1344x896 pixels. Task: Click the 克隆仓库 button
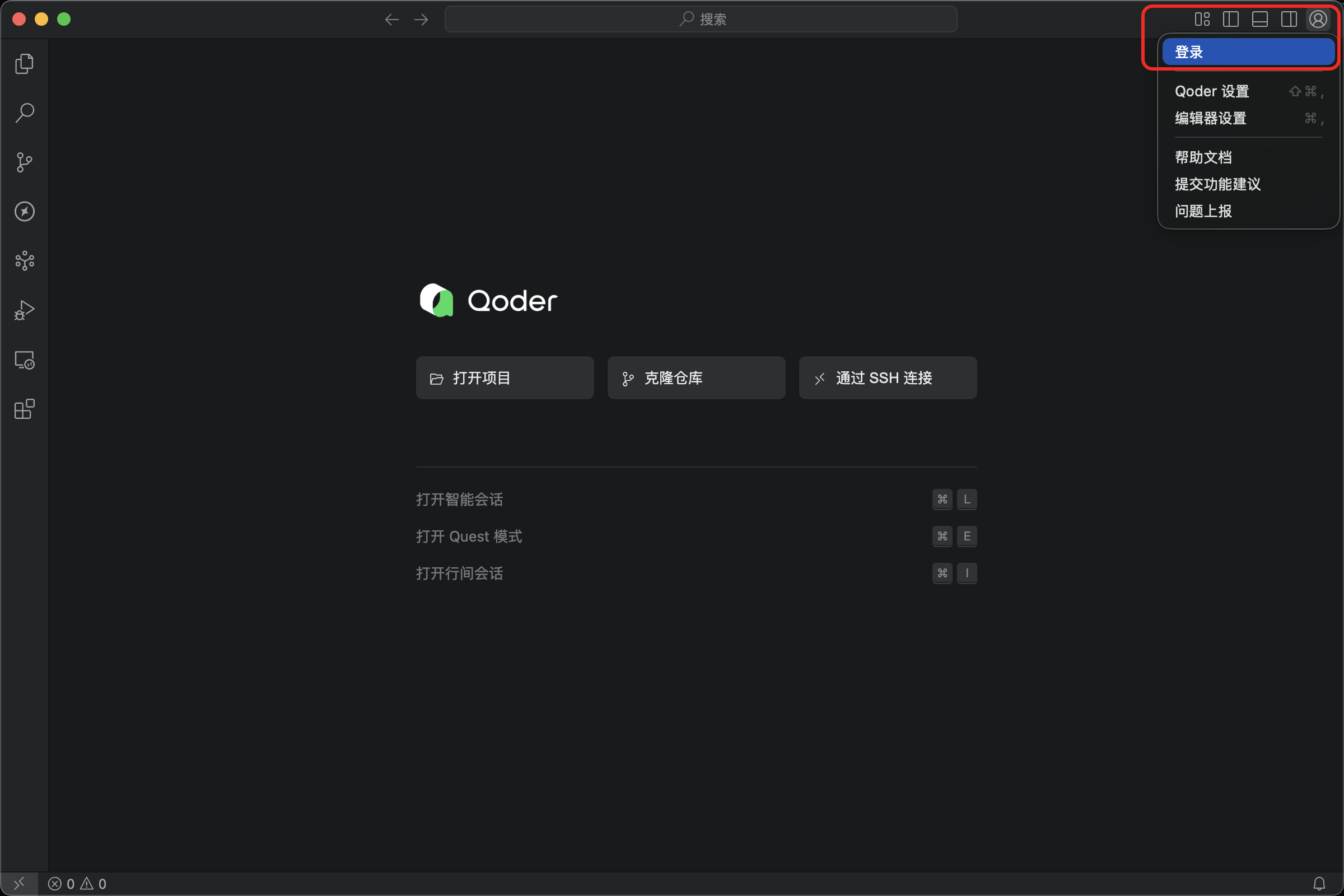696,377
